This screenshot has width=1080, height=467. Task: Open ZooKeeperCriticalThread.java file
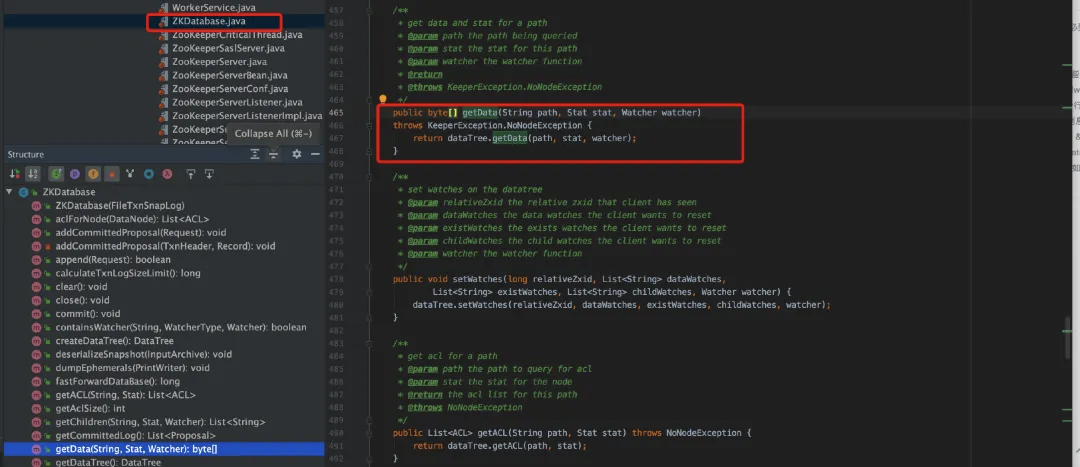tap(237, 34)
